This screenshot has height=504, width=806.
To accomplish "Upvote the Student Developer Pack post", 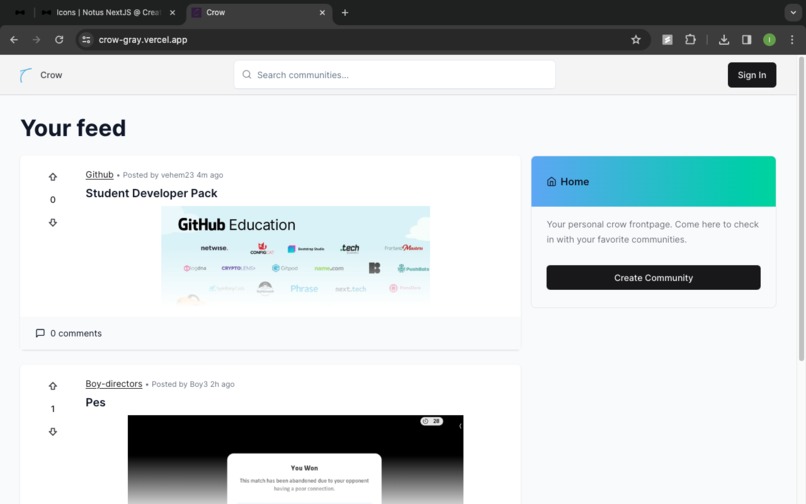I will [52, 177].
